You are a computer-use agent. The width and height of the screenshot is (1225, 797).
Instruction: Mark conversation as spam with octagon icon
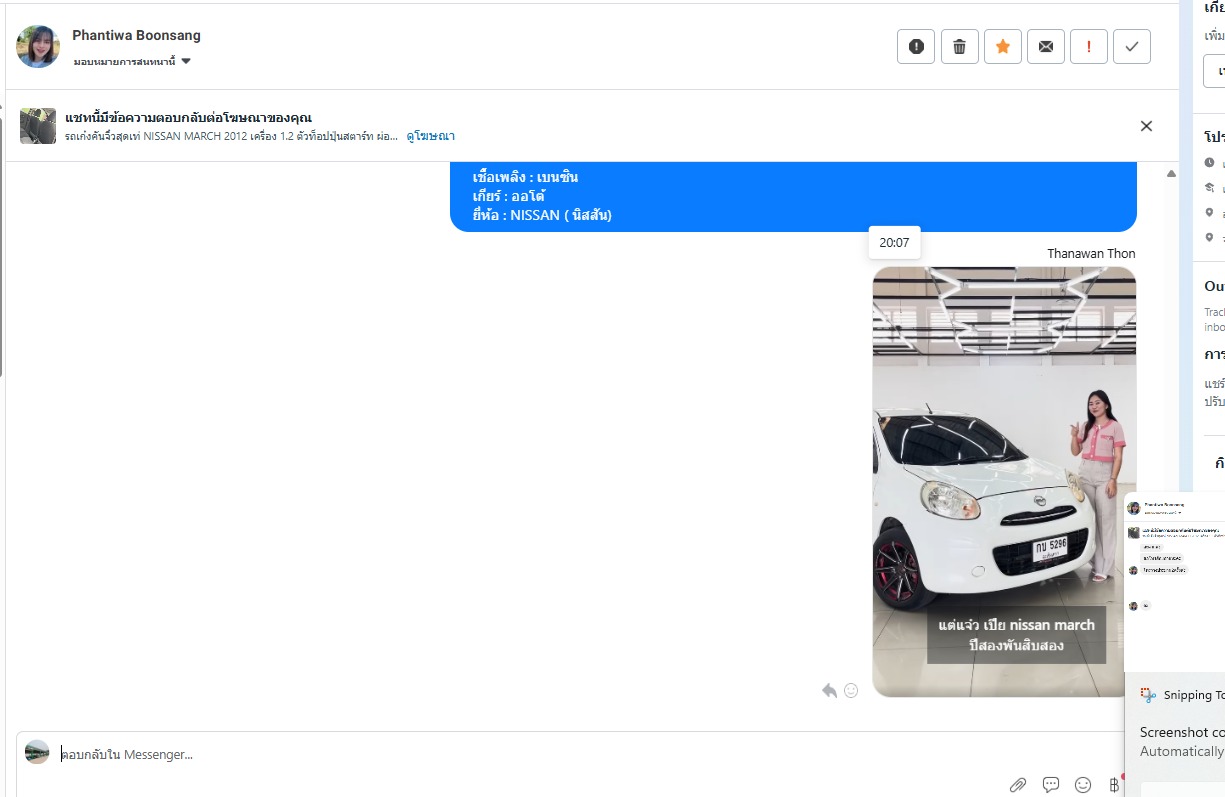[916, 46]
